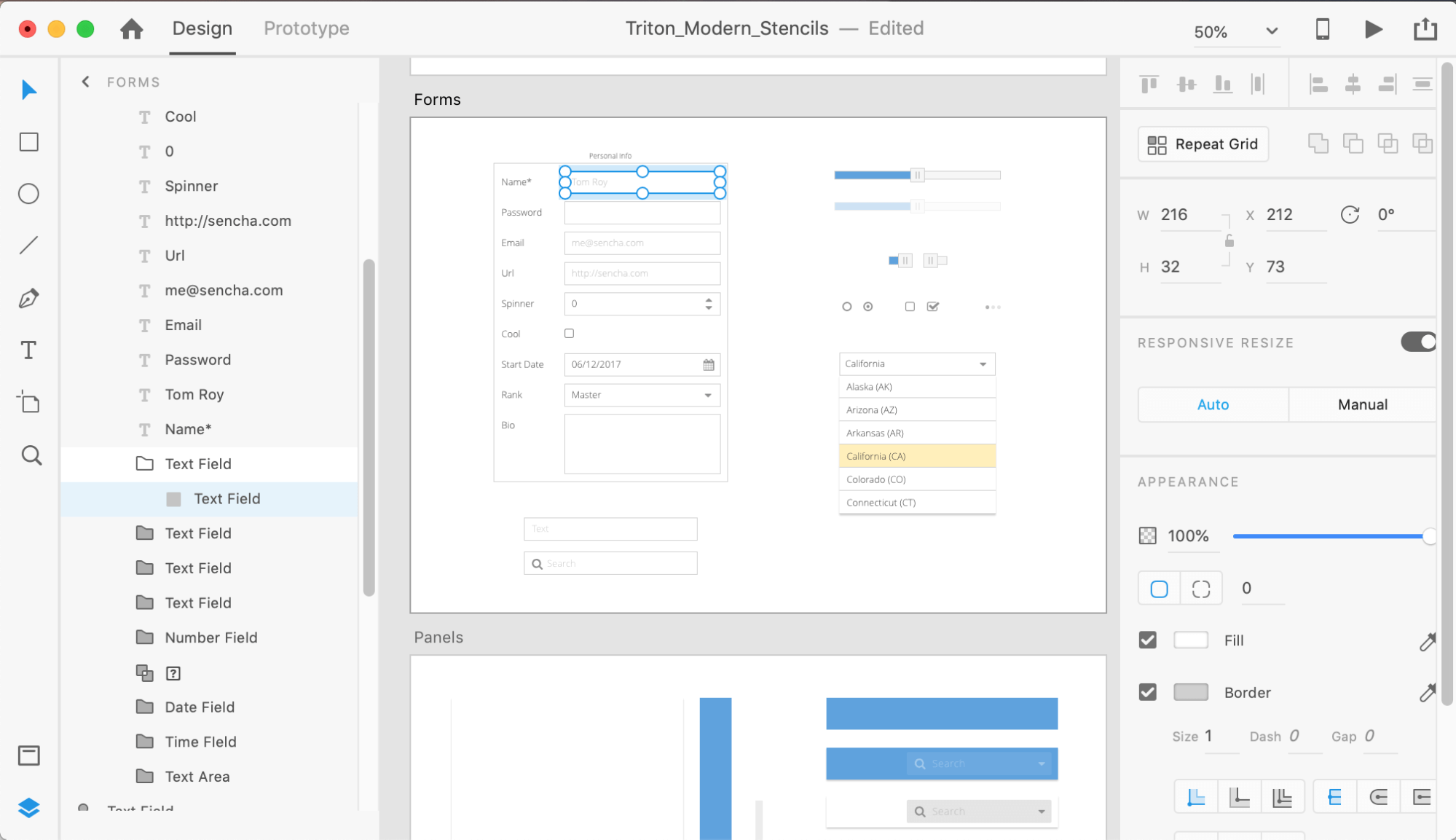
Task: Open the 50% zoom level dropdown
Action: [1236, 31]
